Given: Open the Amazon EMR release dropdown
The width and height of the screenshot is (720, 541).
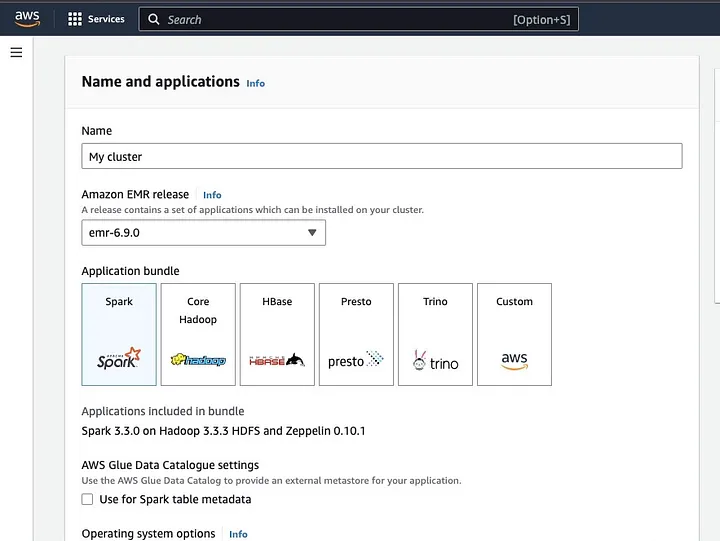Looking at the screenshot, I should pos(203,233).
